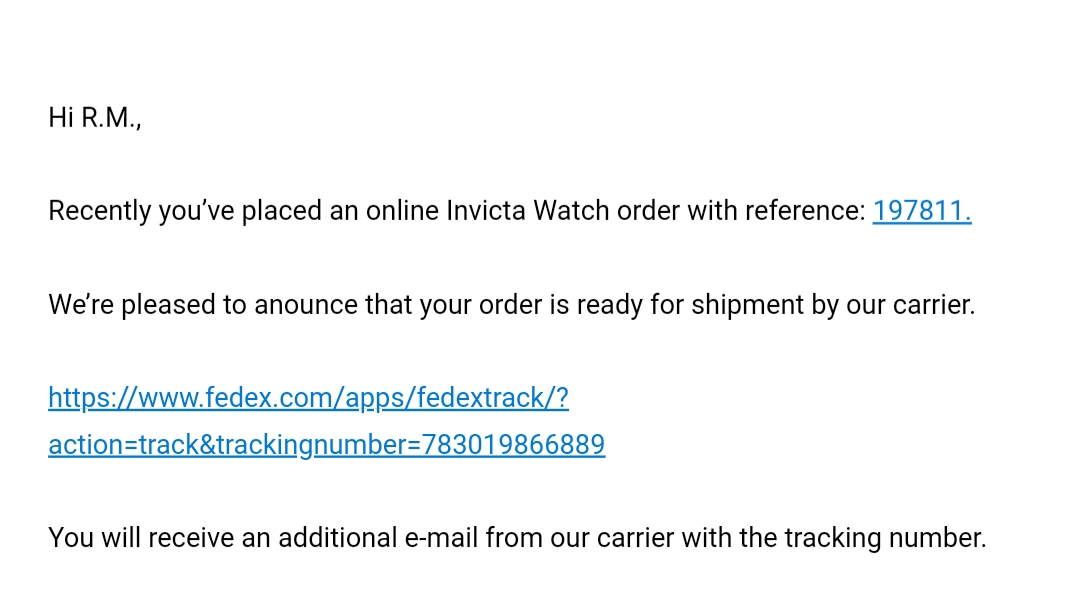Open the fedex.com/apps/fedextrack URL line
Viewport: 1080px width, 601px height.
click(x=309, y=398)
